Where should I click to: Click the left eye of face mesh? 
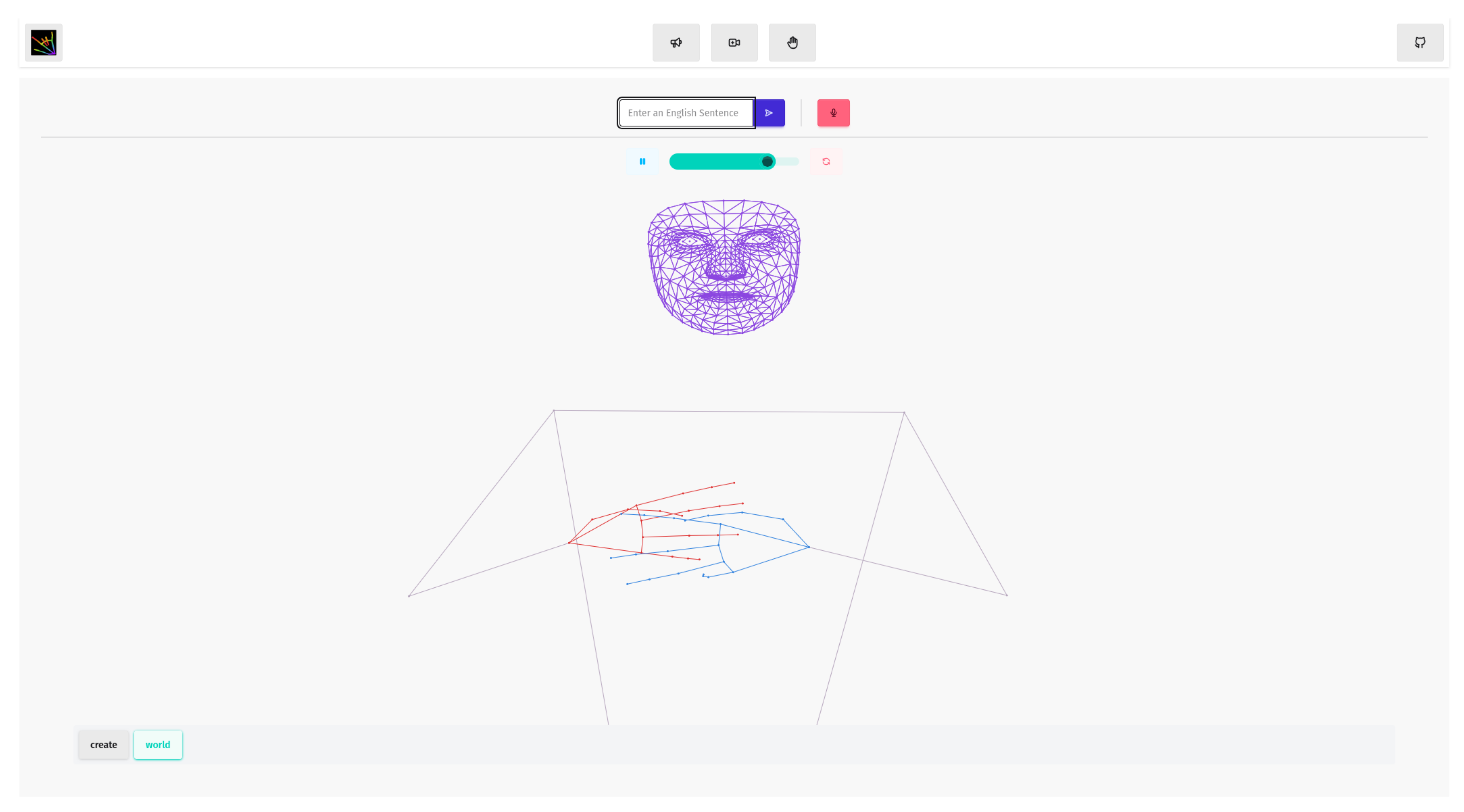pos(690,241)
